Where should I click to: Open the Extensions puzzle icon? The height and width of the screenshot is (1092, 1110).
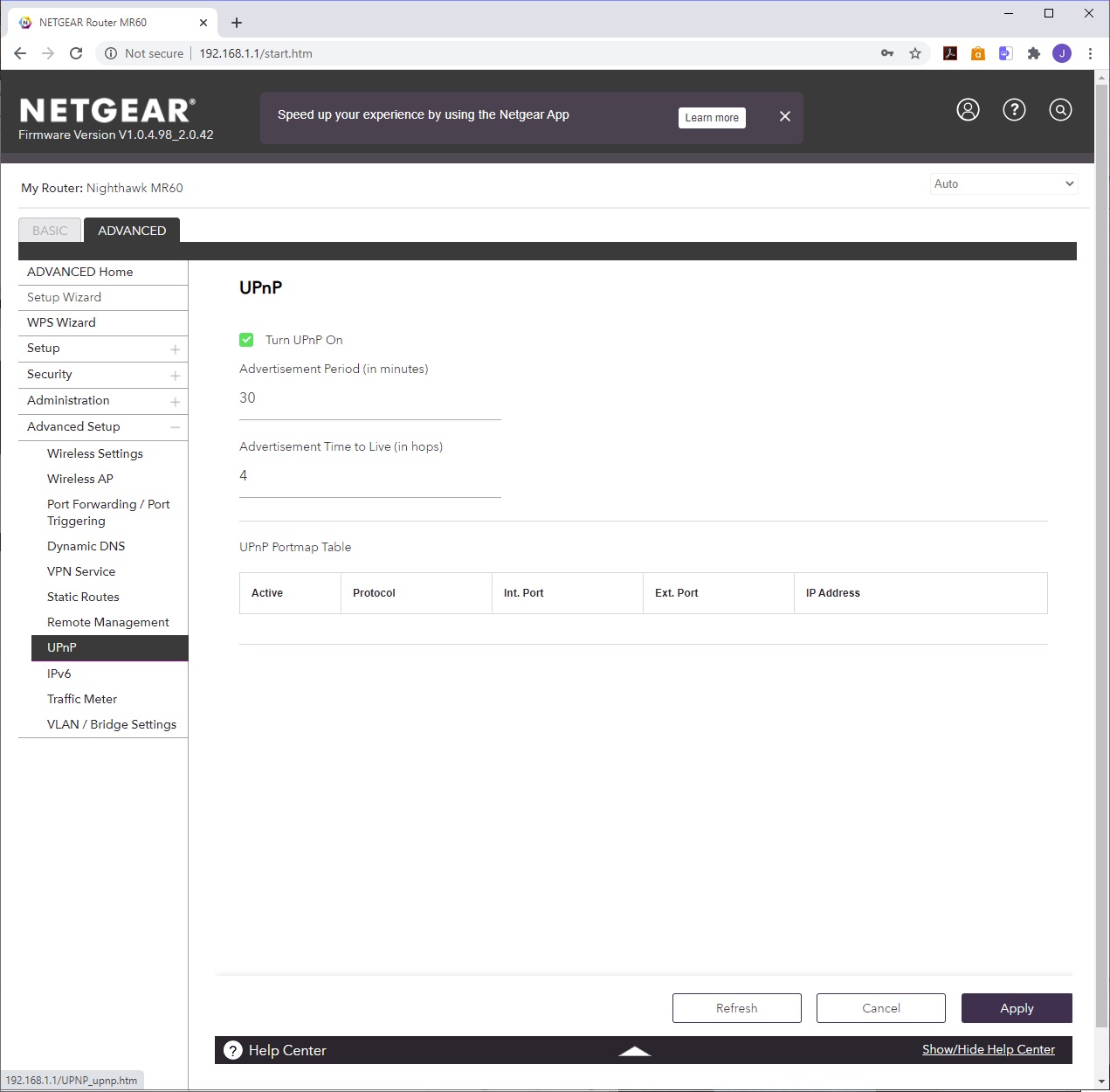(1034, 53)
